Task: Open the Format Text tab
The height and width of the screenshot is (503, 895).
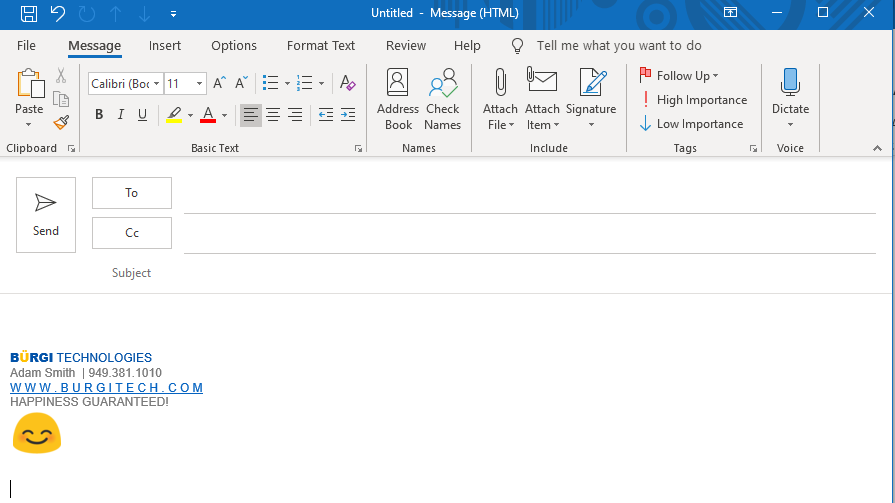Action: tap(321, 45)
